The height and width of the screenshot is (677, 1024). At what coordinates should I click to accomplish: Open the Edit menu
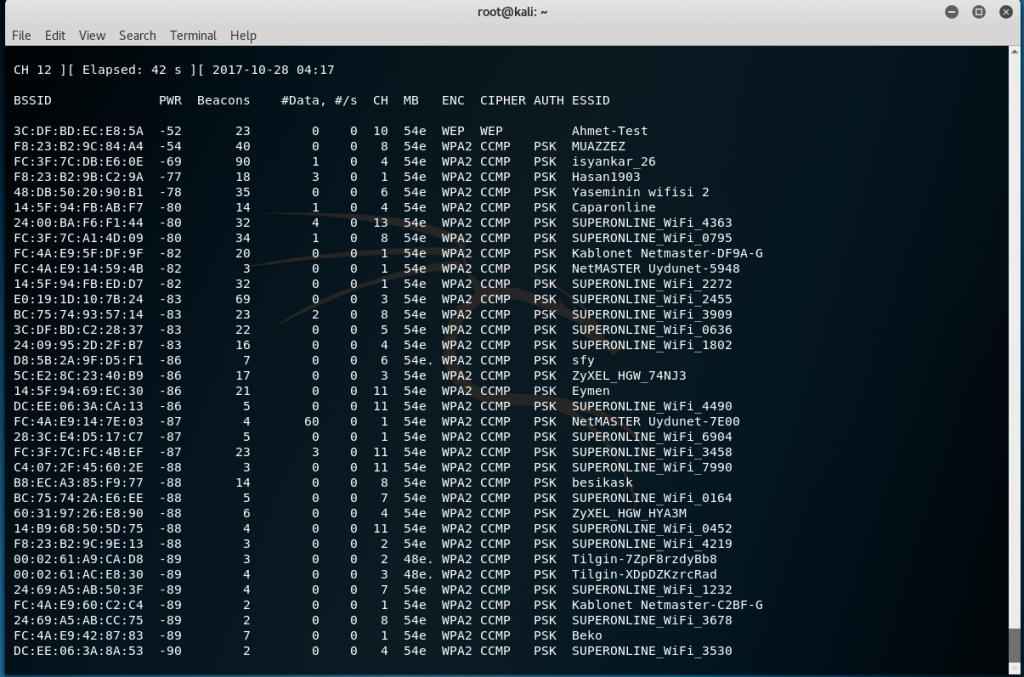pyautogui.click(x=55, y=35)
